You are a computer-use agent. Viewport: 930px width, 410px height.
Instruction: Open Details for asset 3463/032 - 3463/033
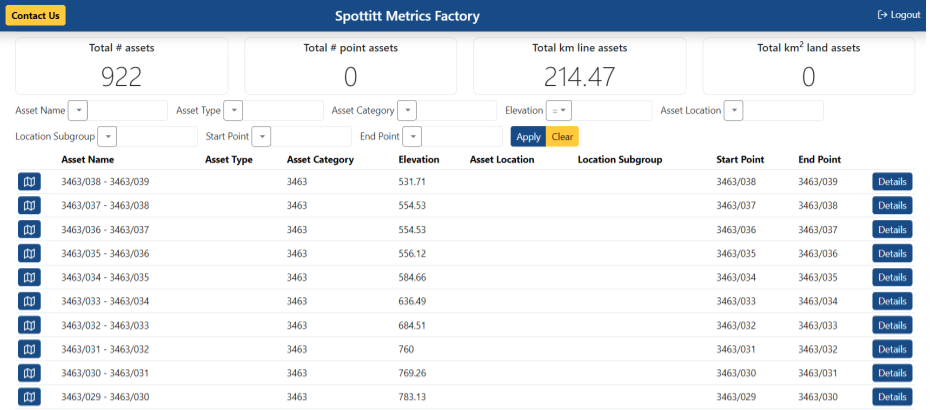coord(892,326)
